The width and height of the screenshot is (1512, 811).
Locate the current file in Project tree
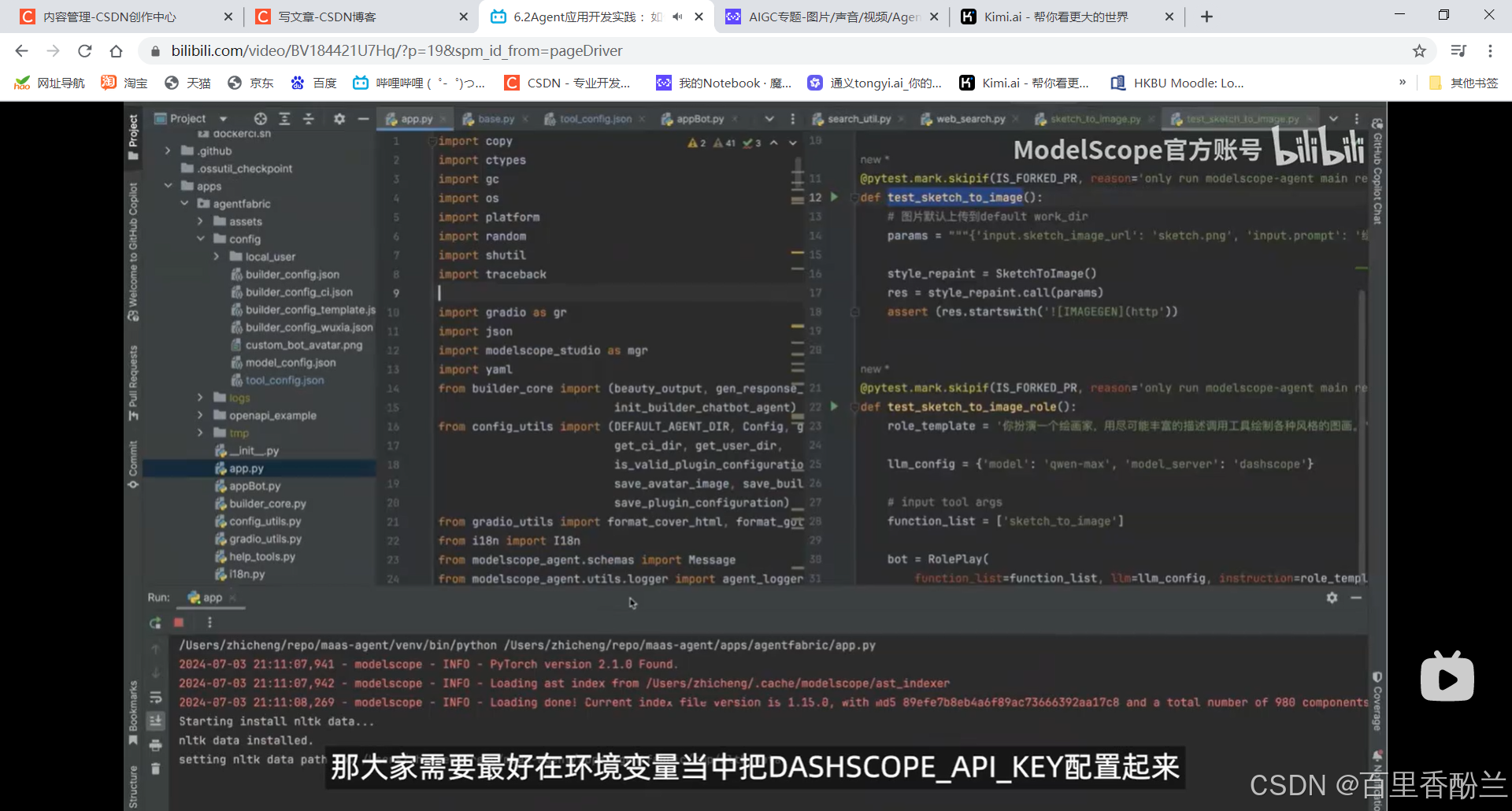pyautogui.click(x=261, y=119)
